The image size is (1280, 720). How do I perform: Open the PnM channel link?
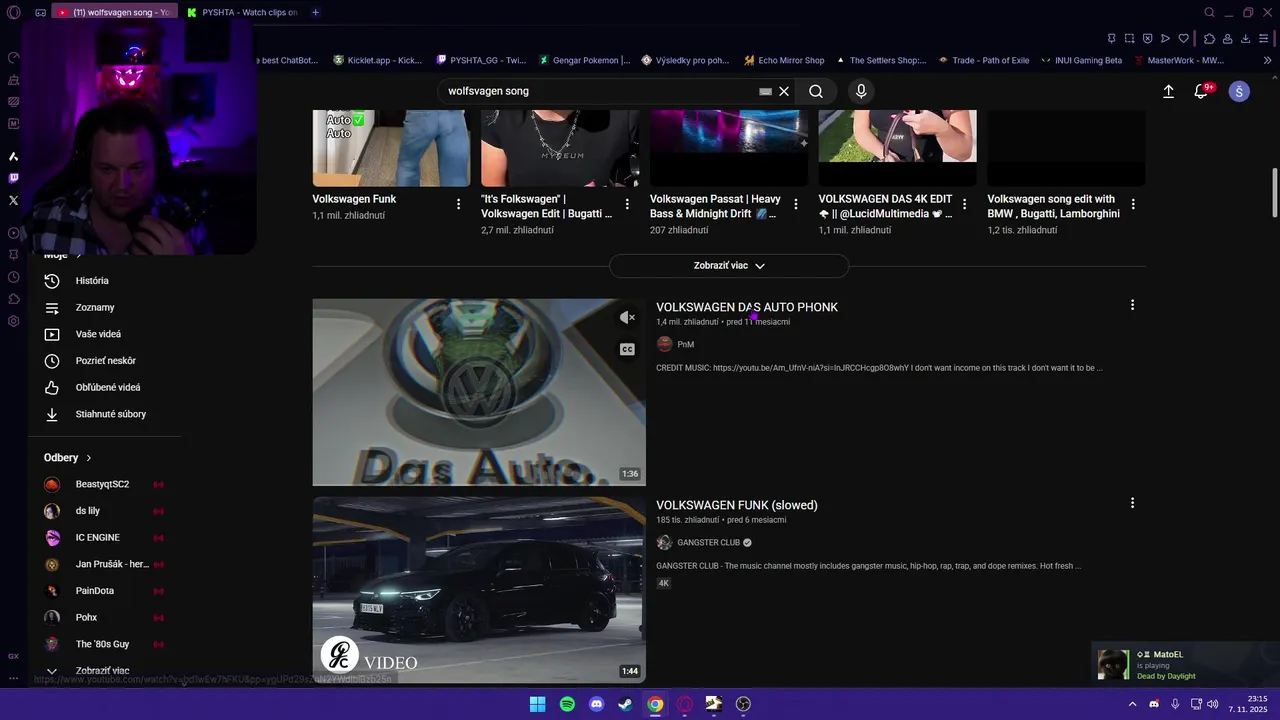tap(685, 344)
